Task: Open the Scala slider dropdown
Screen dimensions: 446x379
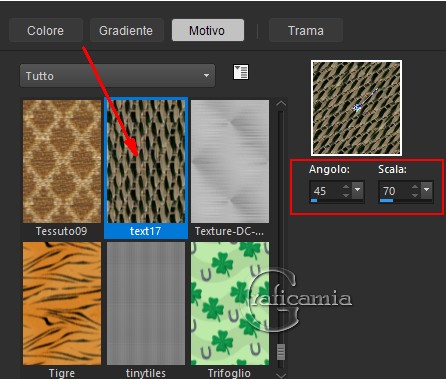Action: click(427, 190)
